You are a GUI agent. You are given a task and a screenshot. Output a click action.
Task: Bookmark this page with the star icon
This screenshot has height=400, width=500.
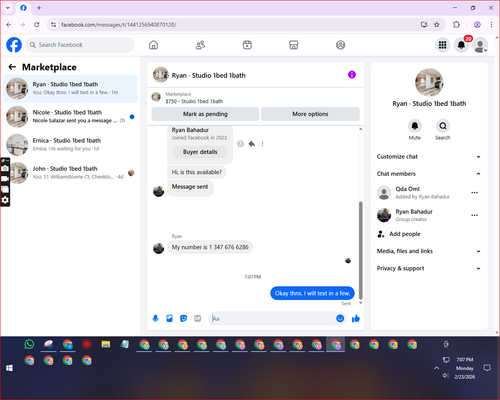point(437,24)
